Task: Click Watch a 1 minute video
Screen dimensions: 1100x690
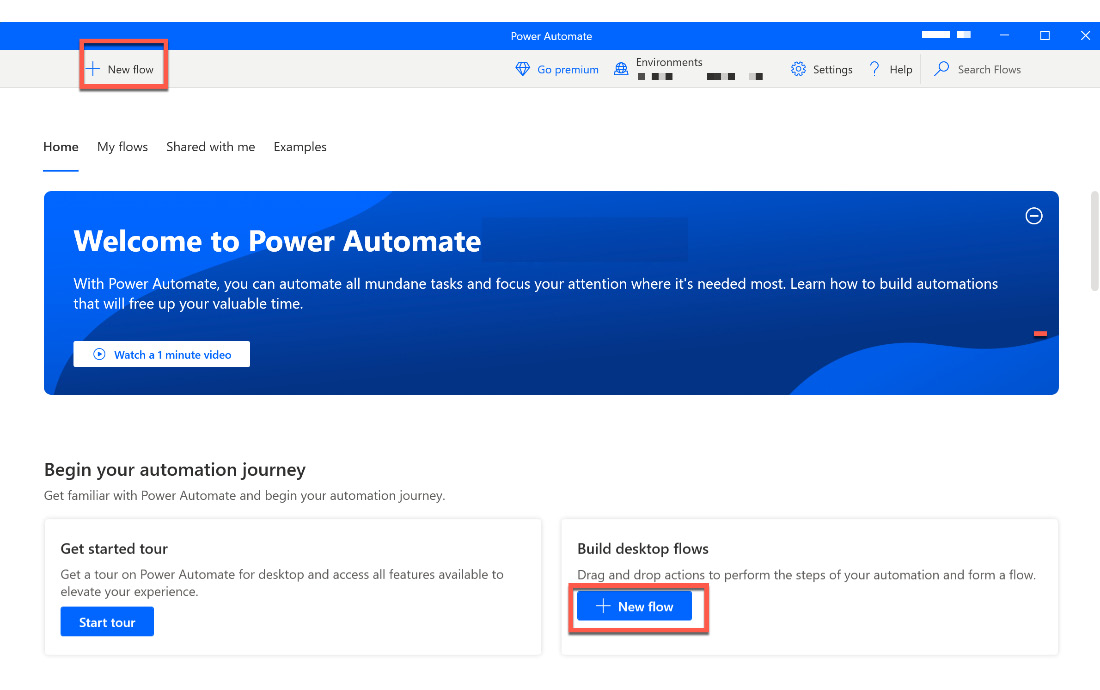Action: (161, 354)
